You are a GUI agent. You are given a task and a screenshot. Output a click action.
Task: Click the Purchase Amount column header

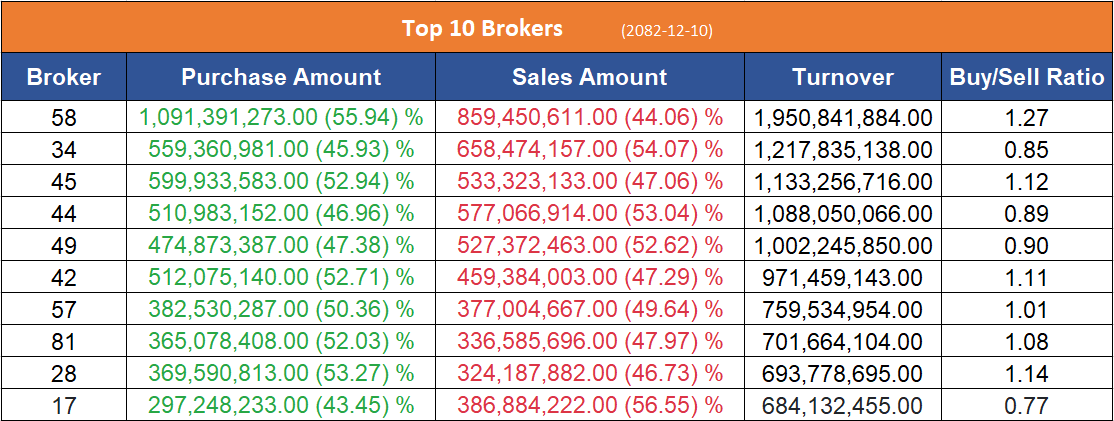tap(281, 77)
